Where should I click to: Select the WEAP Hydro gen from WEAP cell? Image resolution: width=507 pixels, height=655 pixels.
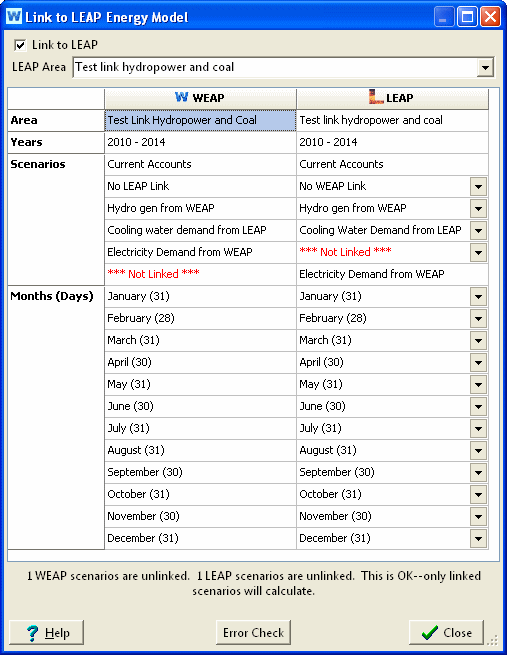(x=200, y=208)
